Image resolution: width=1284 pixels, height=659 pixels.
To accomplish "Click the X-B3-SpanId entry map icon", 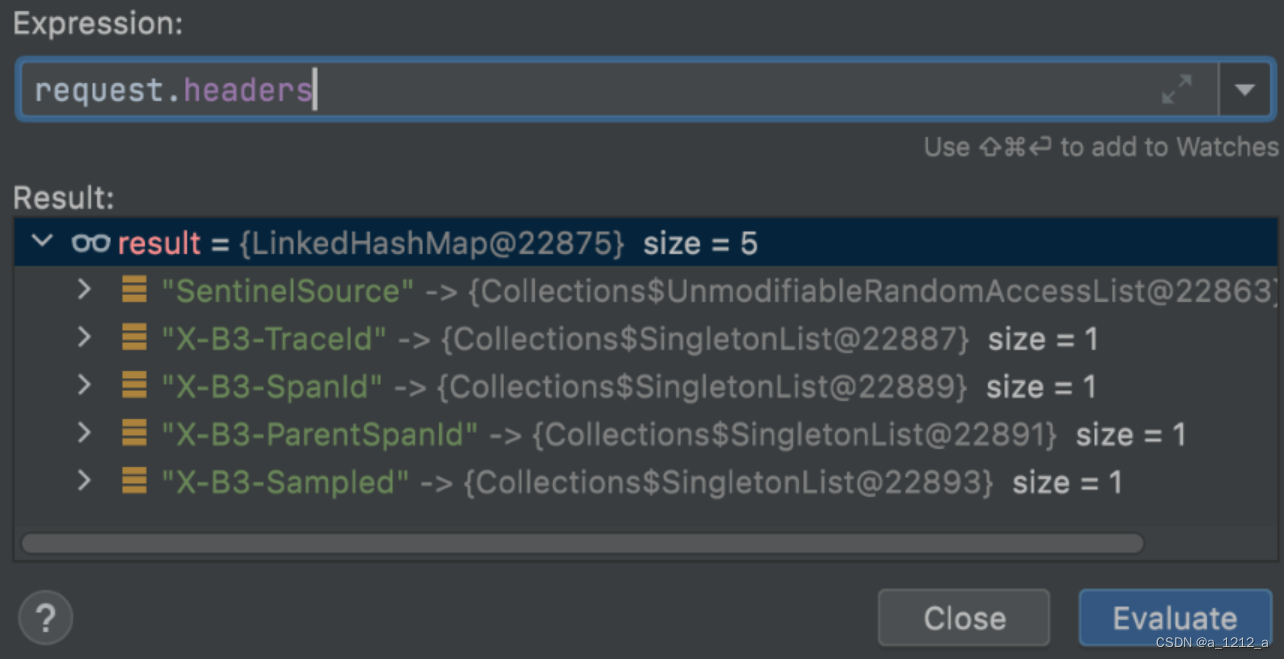I will tap(134, 386).
